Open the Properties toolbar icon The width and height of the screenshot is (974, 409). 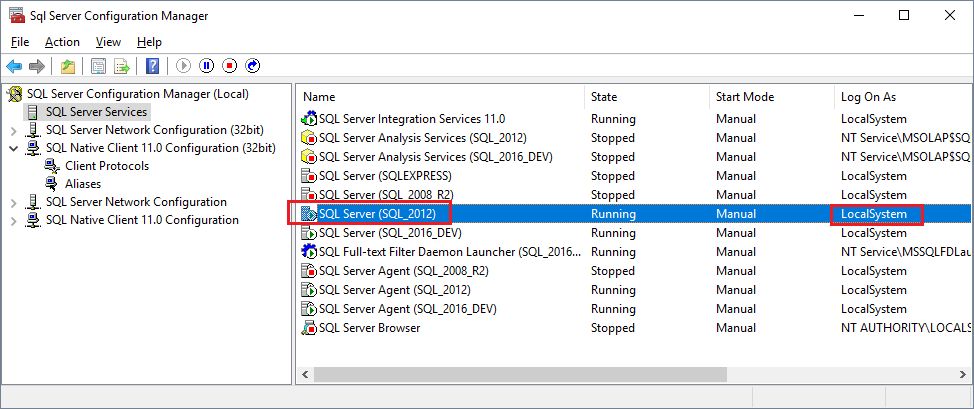point(98,66)
